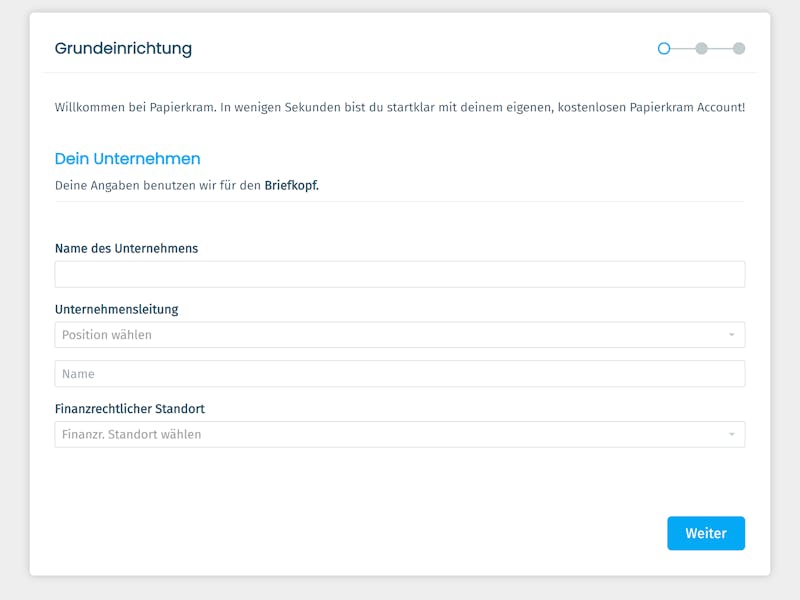Click the arrow on Position wählen
The width and height of the screenshot is (800, 600).
point(732,335)
